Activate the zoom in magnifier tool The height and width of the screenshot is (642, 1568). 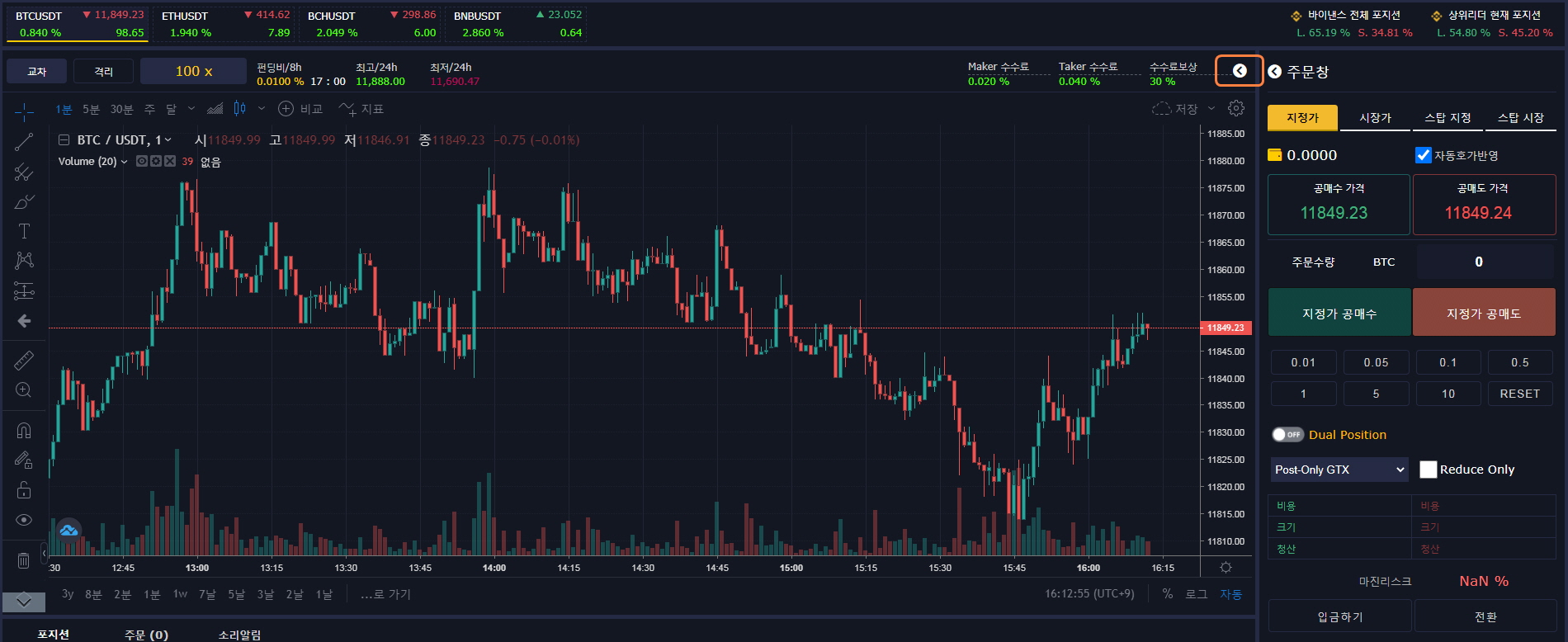[24, 390]
